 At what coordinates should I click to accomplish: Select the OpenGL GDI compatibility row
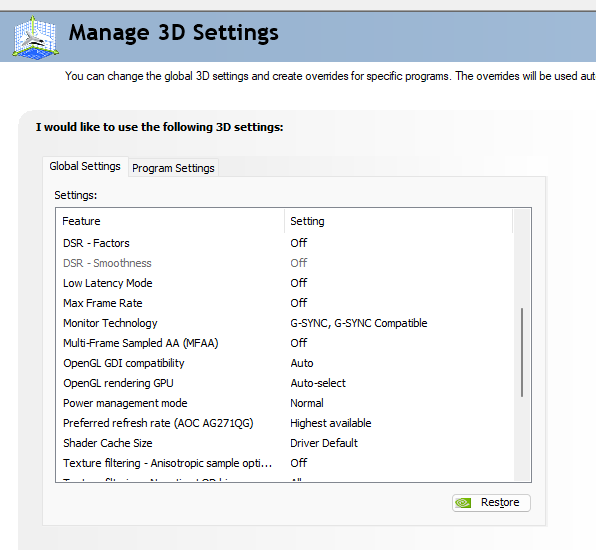point(285,363)
